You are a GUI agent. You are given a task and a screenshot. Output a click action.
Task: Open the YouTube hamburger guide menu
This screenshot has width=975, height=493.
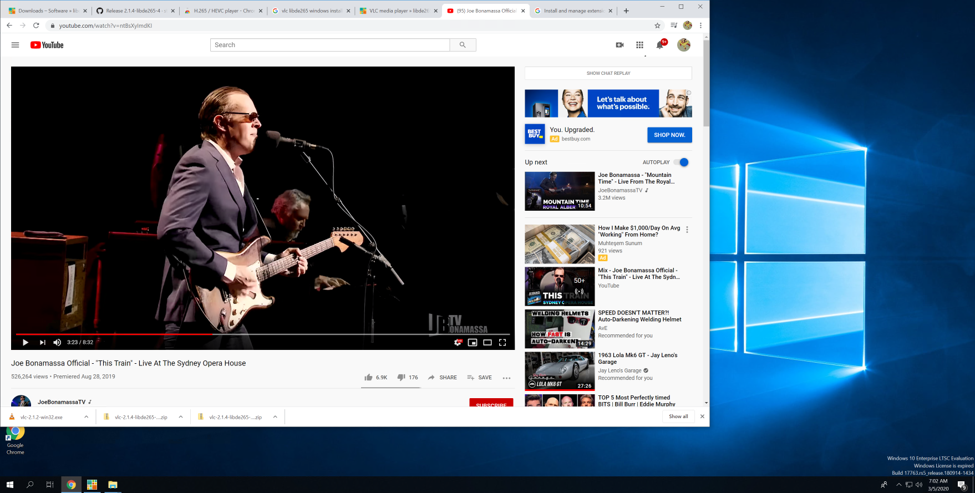(x=15, y=45)
